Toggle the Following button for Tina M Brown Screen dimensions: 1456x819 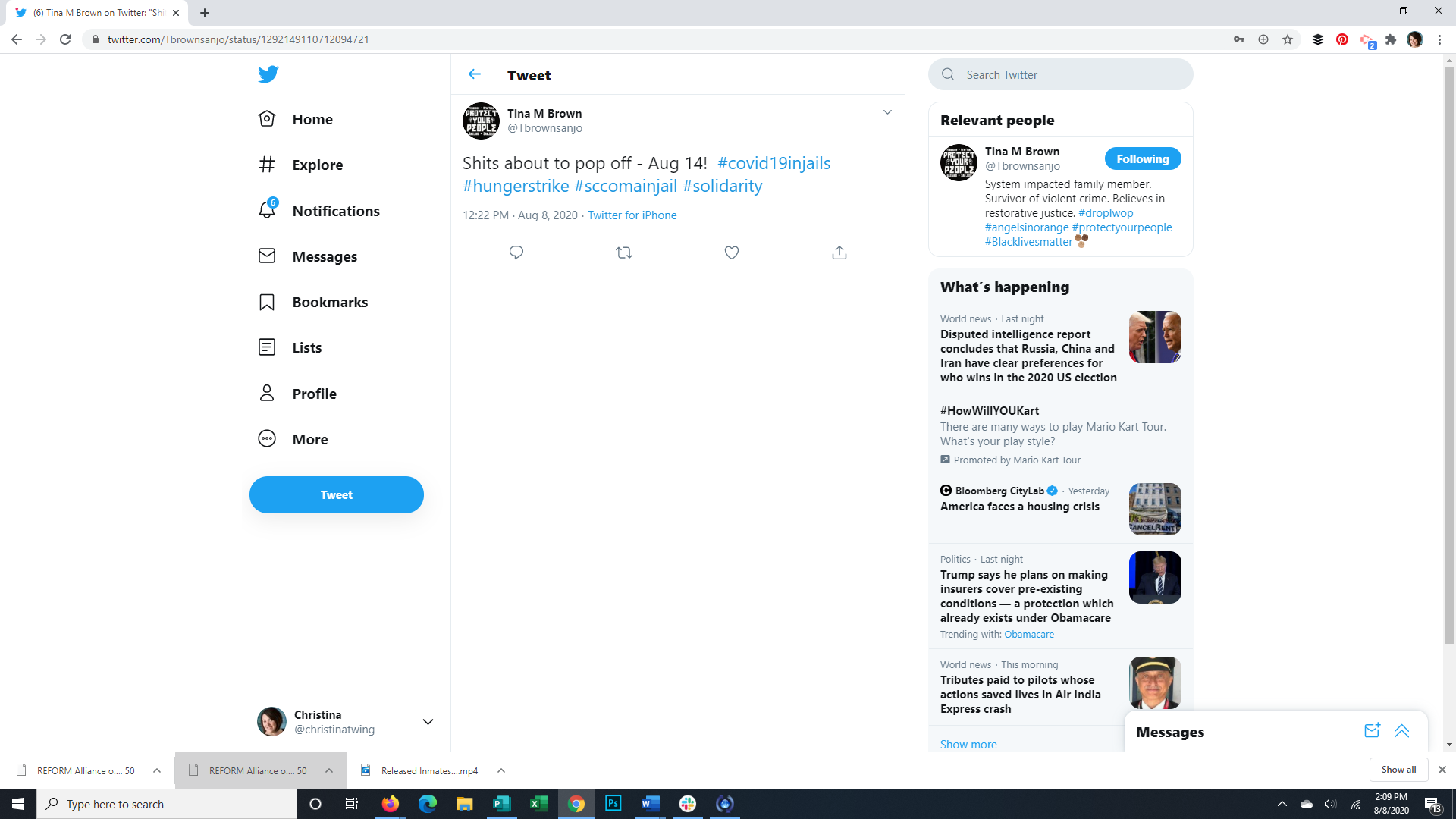[x=1142, y=159]
